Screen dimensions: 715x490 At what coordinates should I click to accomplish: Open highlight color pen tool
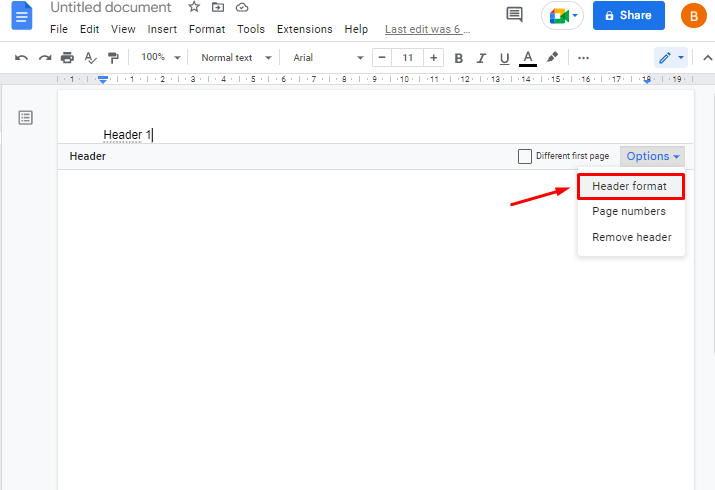pos(552,57)
